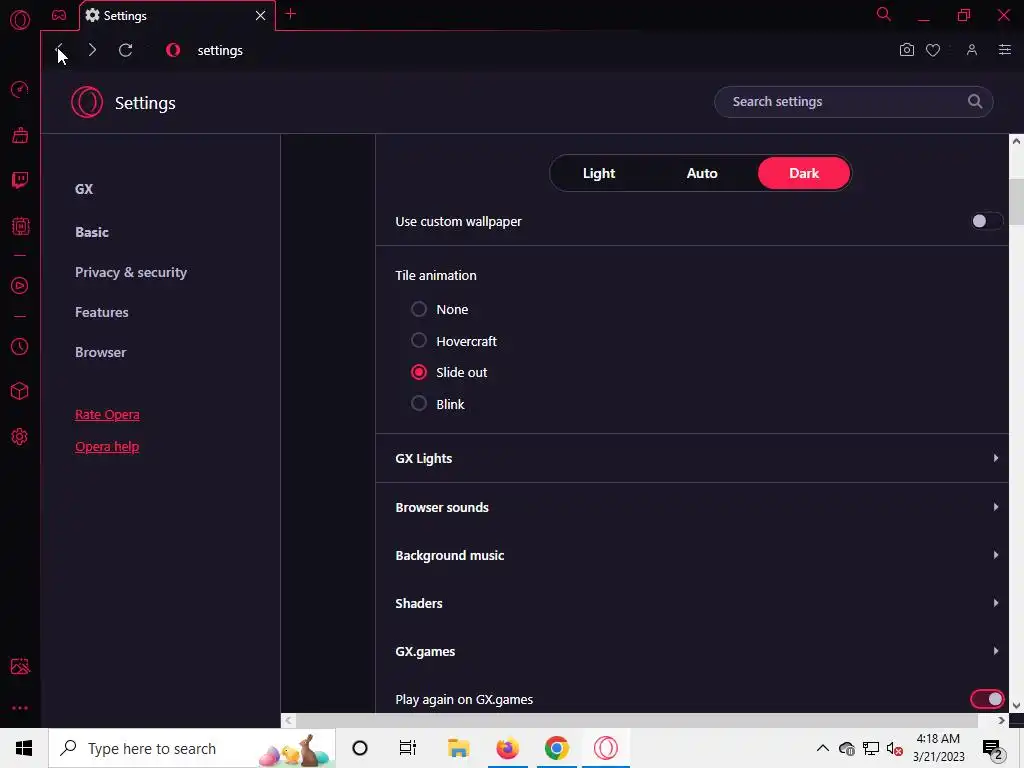Click the Windows taskbar search box
Viewport: 1024px width, 768px height.
[192, 748]
